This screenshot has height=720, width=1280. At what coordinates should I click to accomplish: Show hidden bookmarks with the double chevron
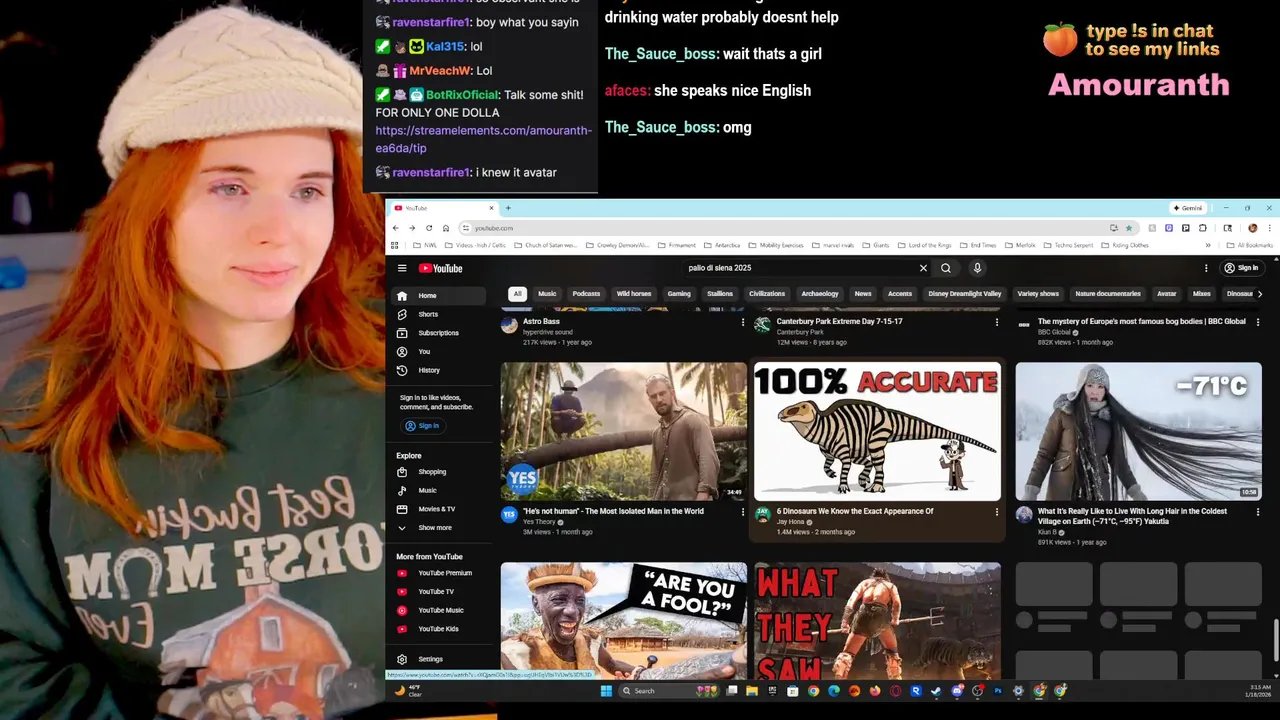1207,245
